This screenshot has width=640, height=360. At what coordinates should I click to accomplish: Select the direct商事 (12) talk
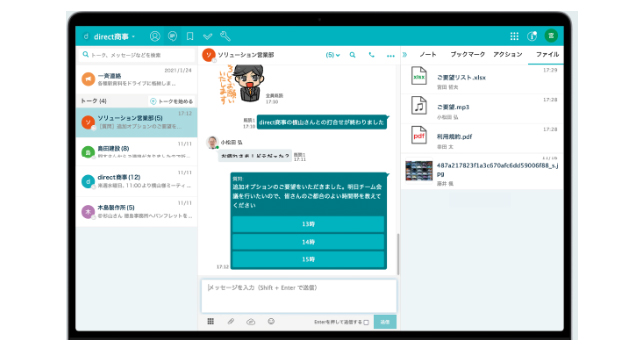pos(136,181)
